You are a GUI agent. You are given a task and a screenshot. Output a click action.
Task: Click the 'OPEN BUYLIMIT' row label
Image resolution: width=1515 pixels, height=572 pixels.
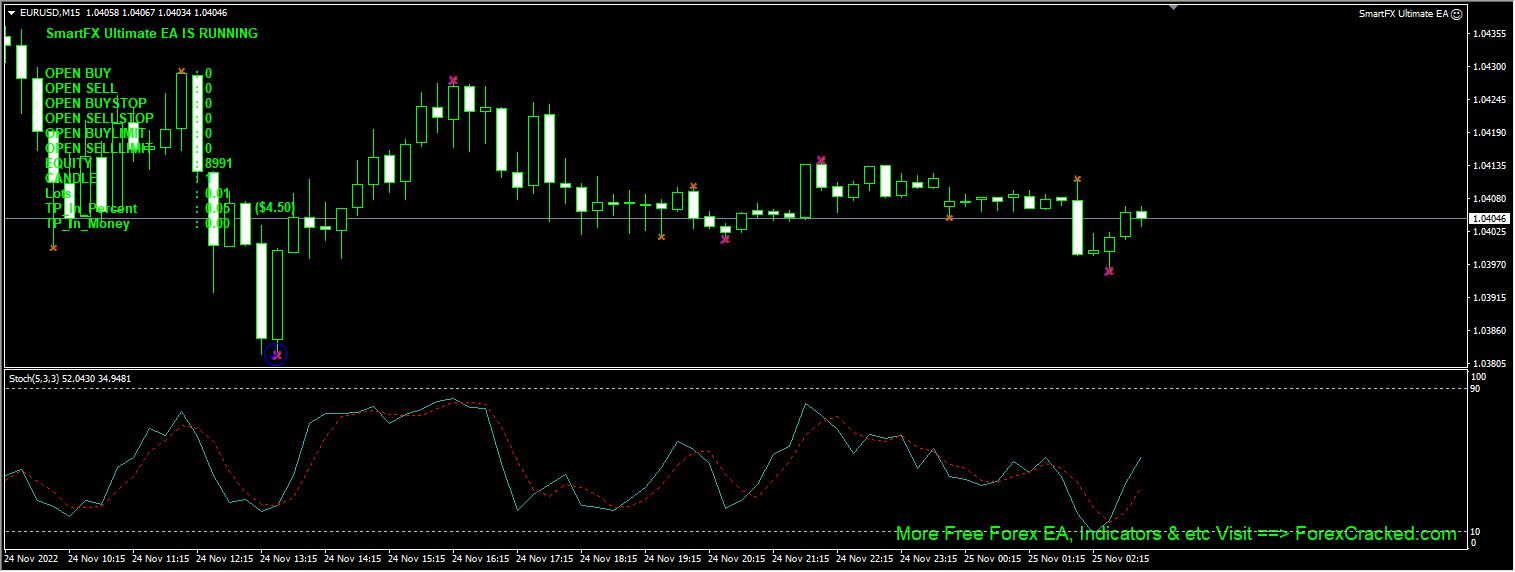95,133
